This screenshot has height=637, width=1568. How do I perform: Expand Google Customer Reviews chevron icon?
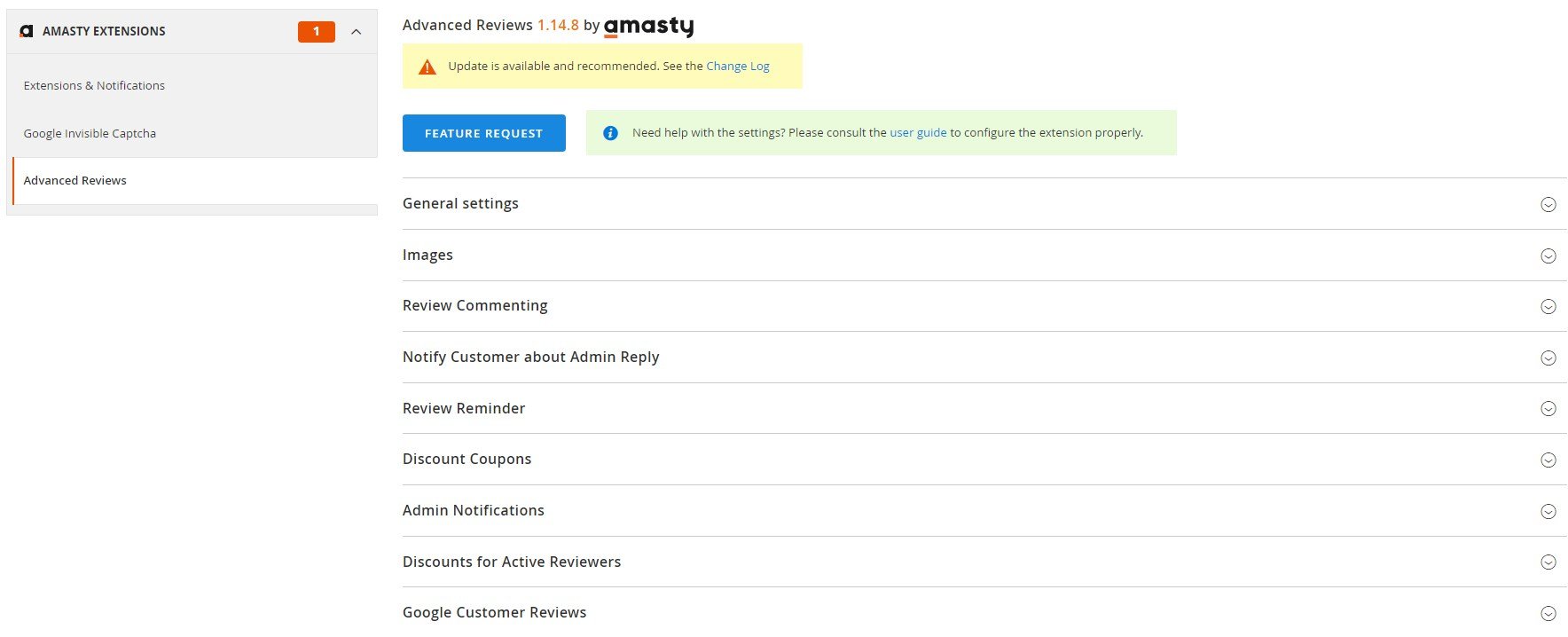pos(1548,613)
